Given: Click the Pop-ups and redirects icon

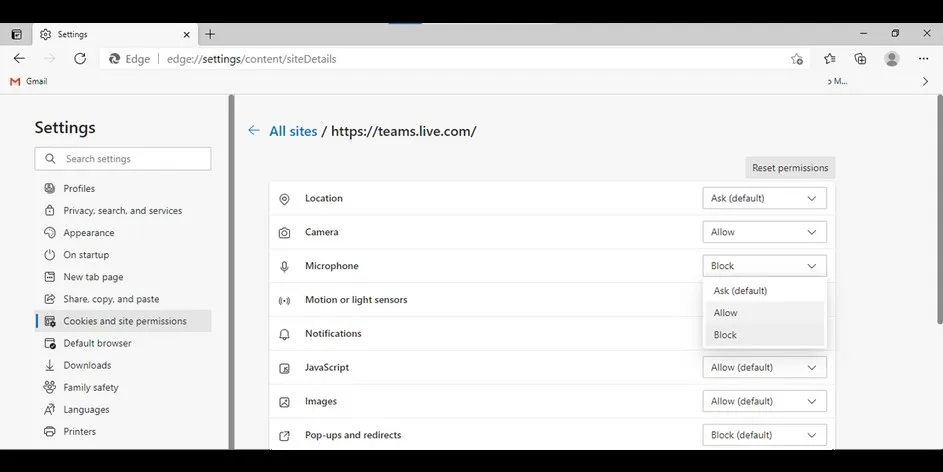Looking at the screenshot, I should (x=284, y=435).
